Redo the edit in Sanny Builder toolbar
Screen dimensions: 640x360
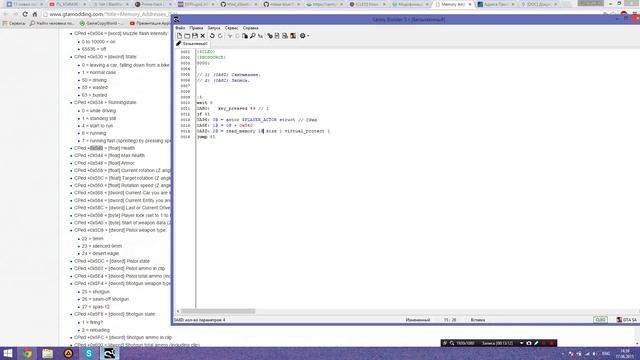(x=220, y=36)
